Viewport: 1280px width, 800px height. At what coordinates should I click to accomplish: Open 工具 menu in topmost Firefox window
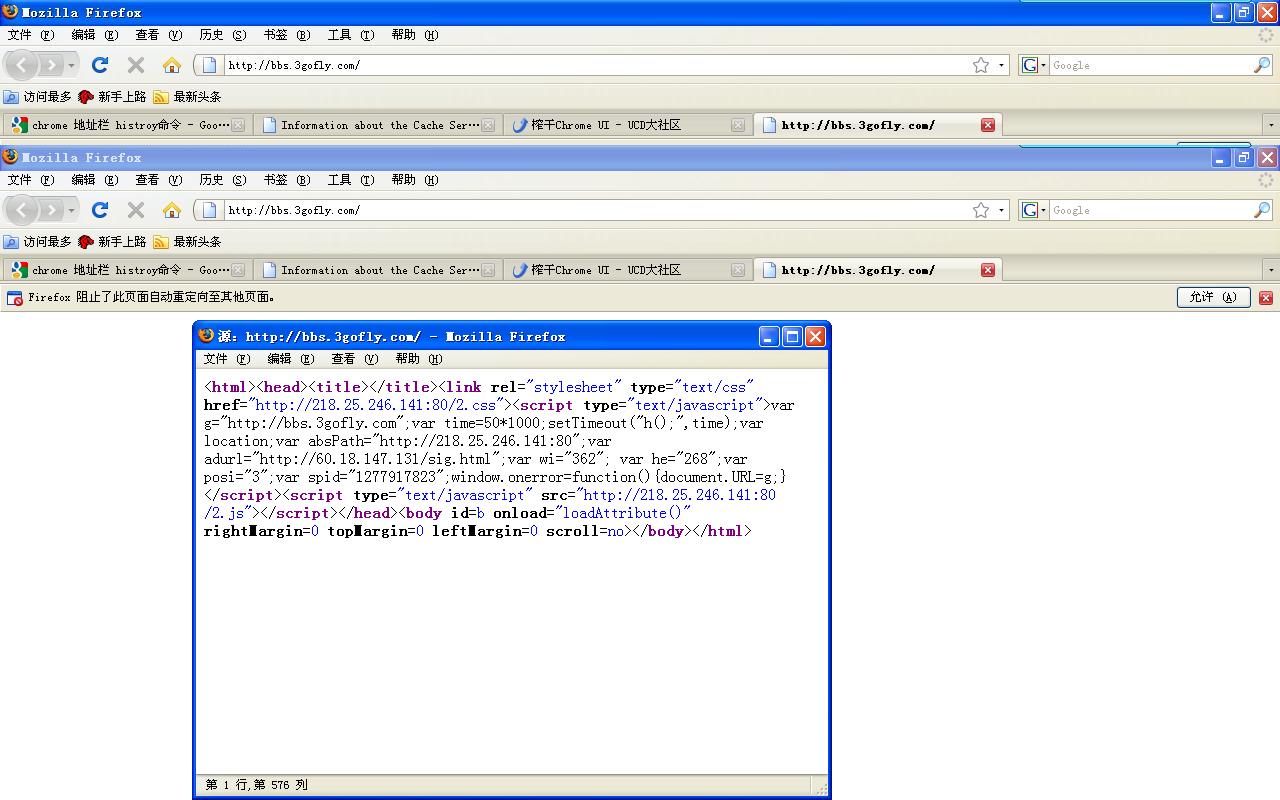pos(351,35)
